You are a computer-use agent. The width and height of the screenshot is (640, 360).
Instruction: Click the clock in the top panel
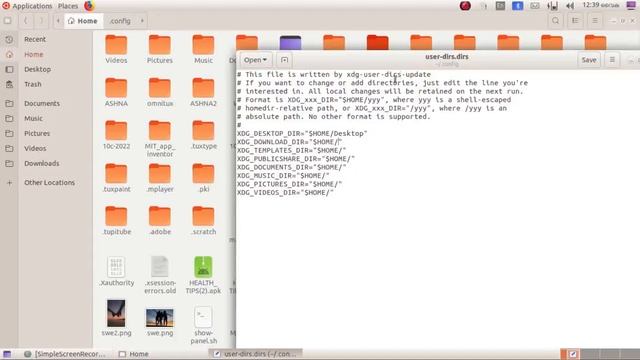[x=601, y=5]
